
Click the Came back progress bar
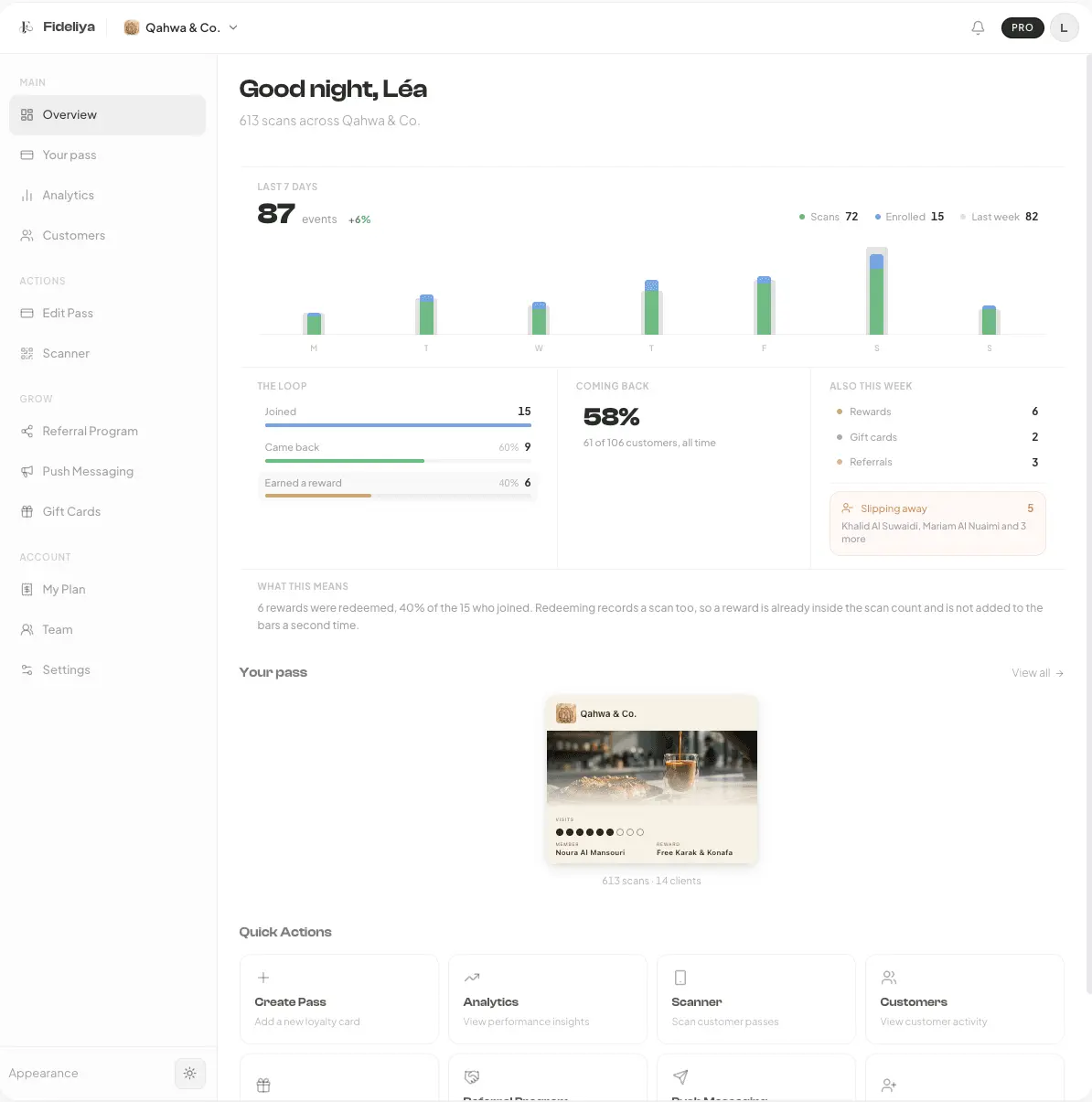(x=398, y=461)
